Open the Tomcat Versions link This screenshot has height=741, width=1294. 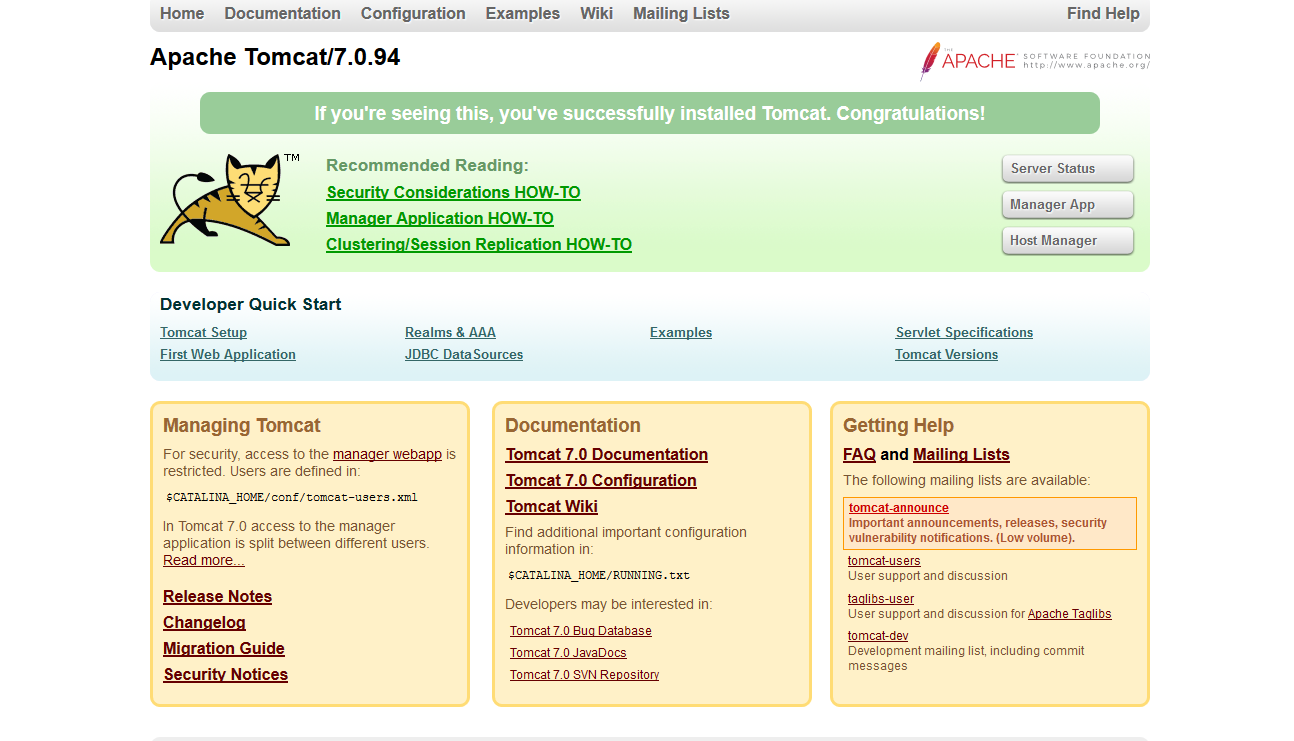click(946, 355)
